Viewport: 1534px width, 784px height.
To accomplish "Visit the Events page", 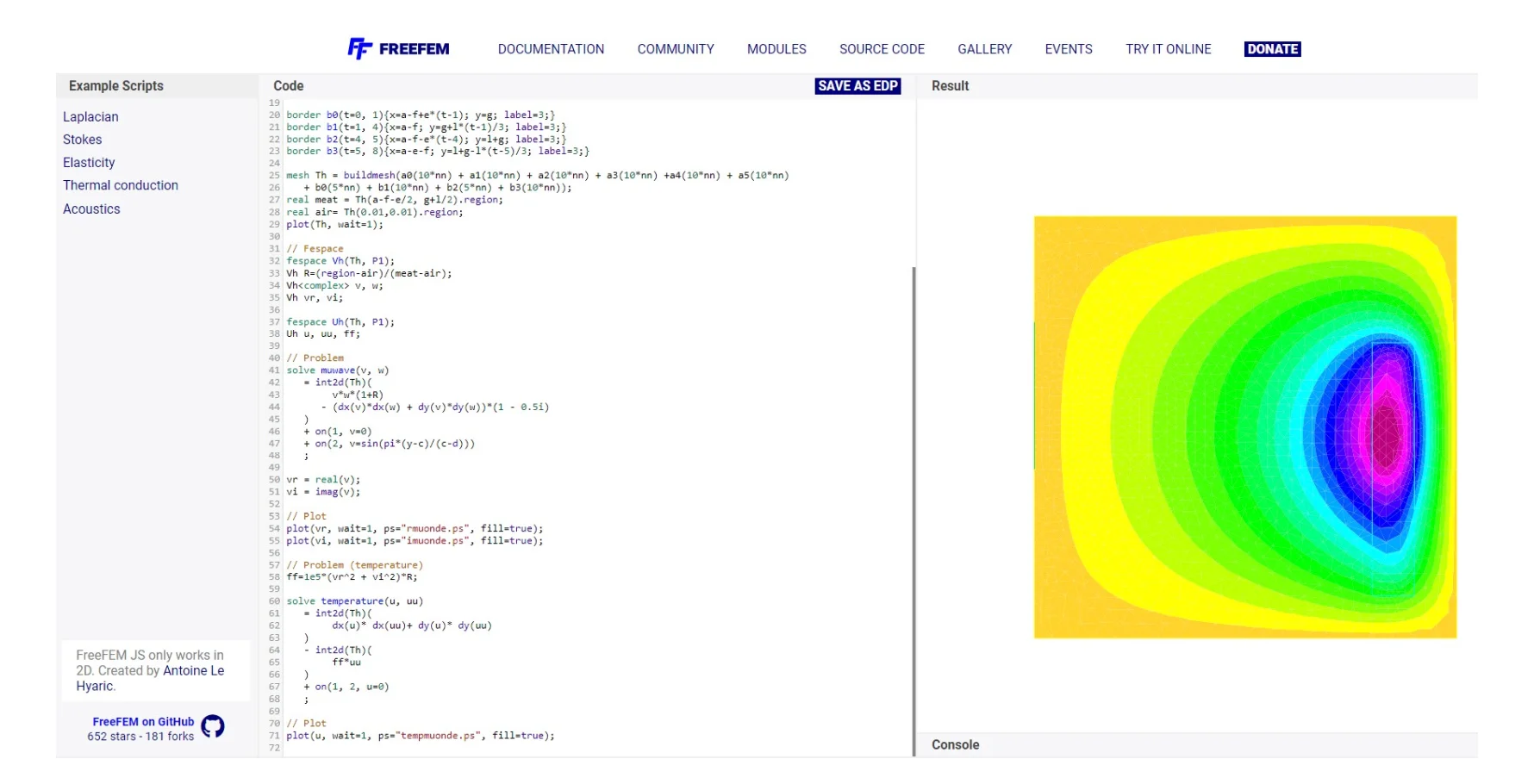I will 1069,49.
